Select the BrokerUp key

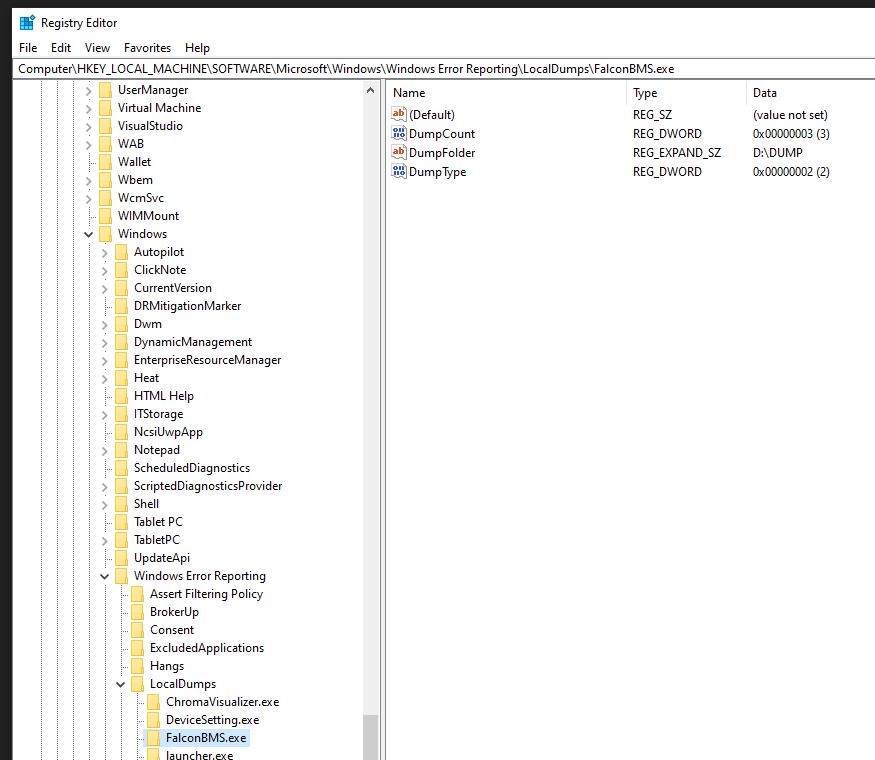click(x=174, y=612)
